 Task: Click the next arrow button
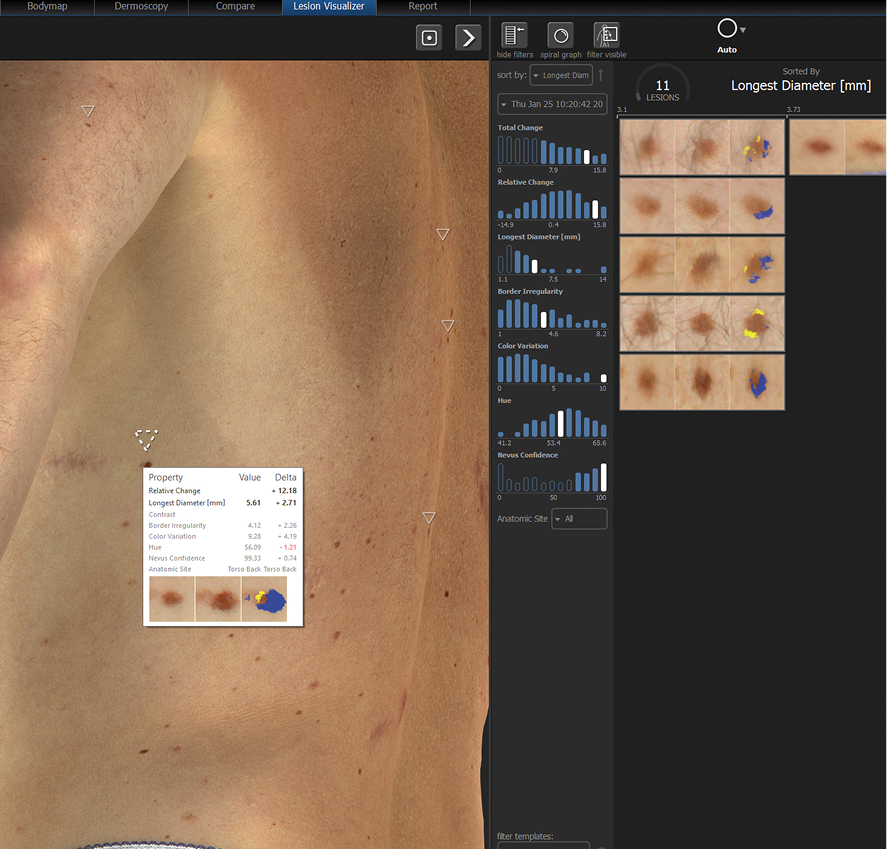(x=468, y=38)
